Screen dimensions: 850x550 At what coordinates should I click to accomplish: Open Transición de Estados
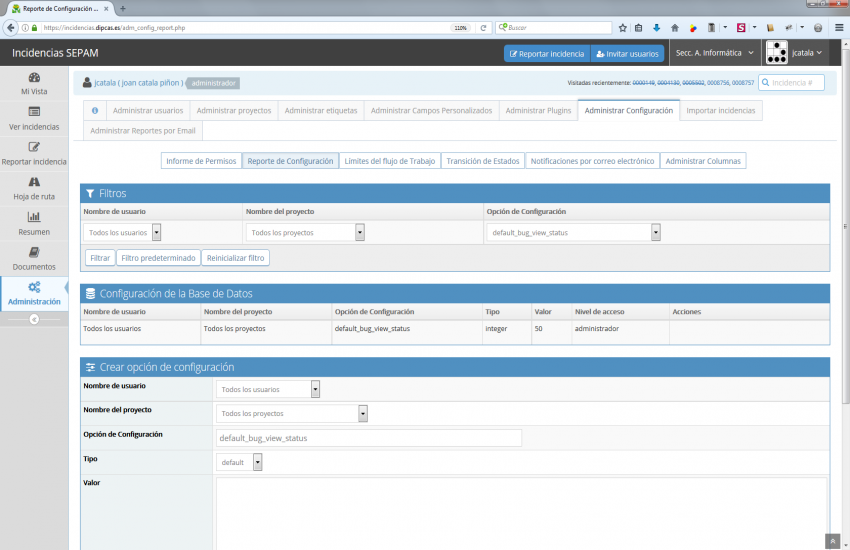click(482, 161)
